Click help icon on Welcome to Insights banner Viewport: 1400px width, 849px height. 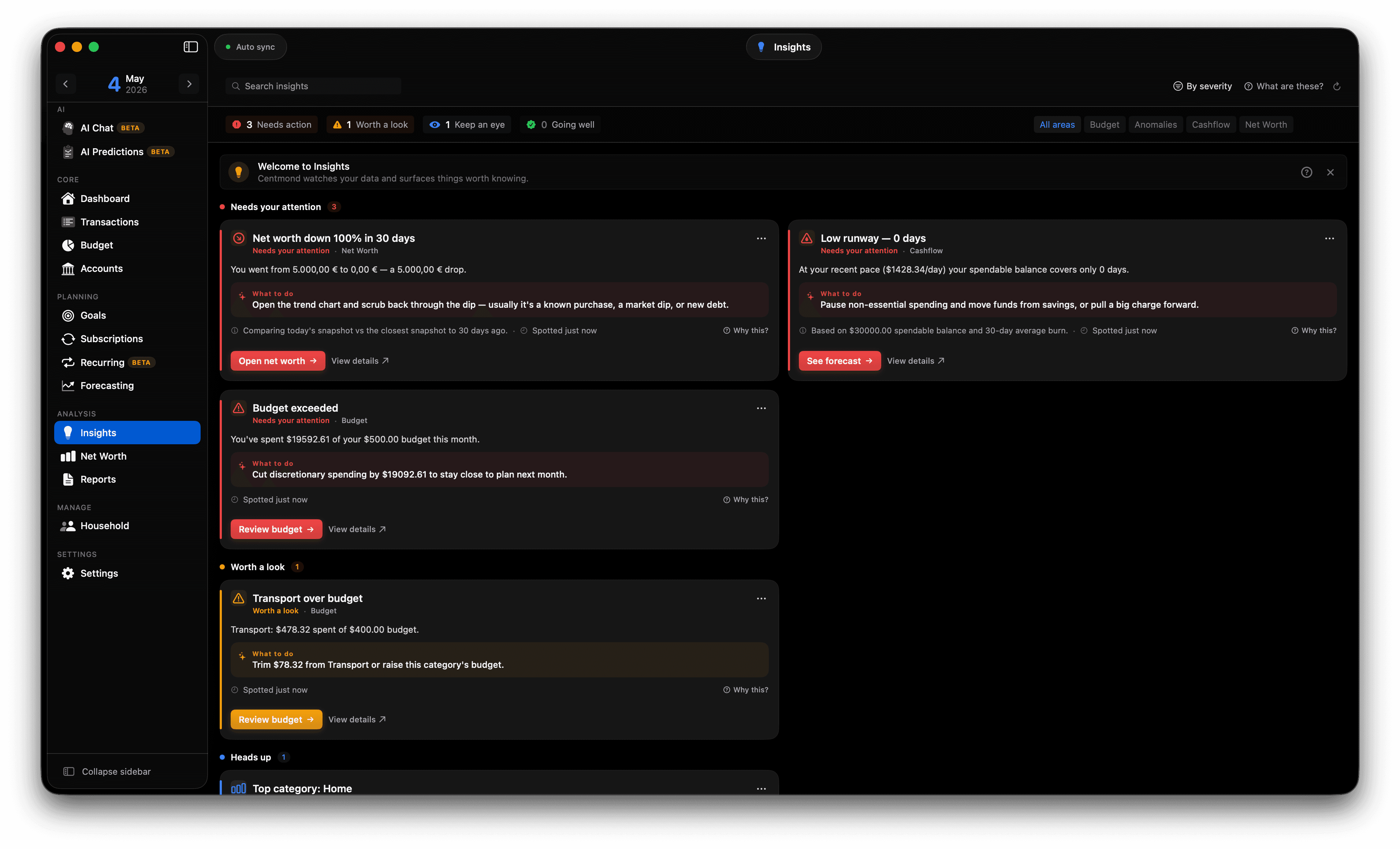tap(1306, 172)
